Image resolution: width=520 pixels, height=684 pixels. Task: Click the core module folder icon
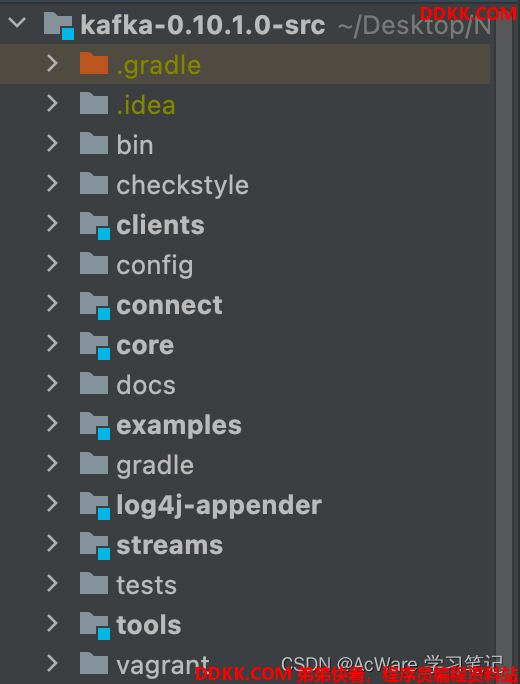(95, 346)
